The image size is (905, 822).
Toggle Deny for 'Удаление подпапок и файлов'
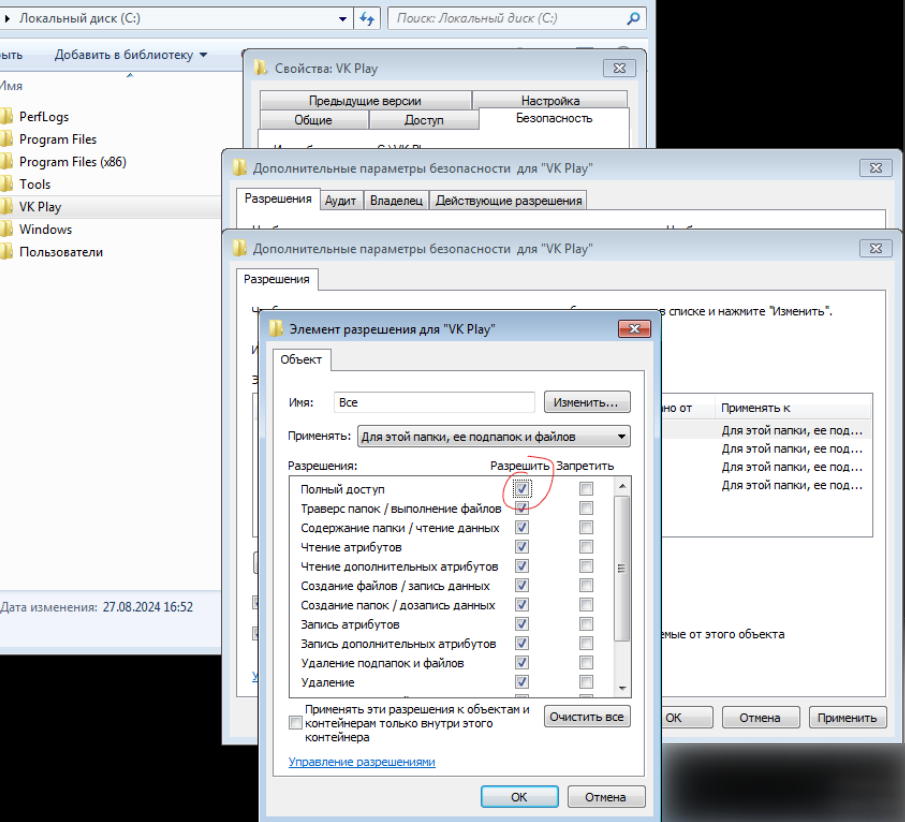coord(586,663)
